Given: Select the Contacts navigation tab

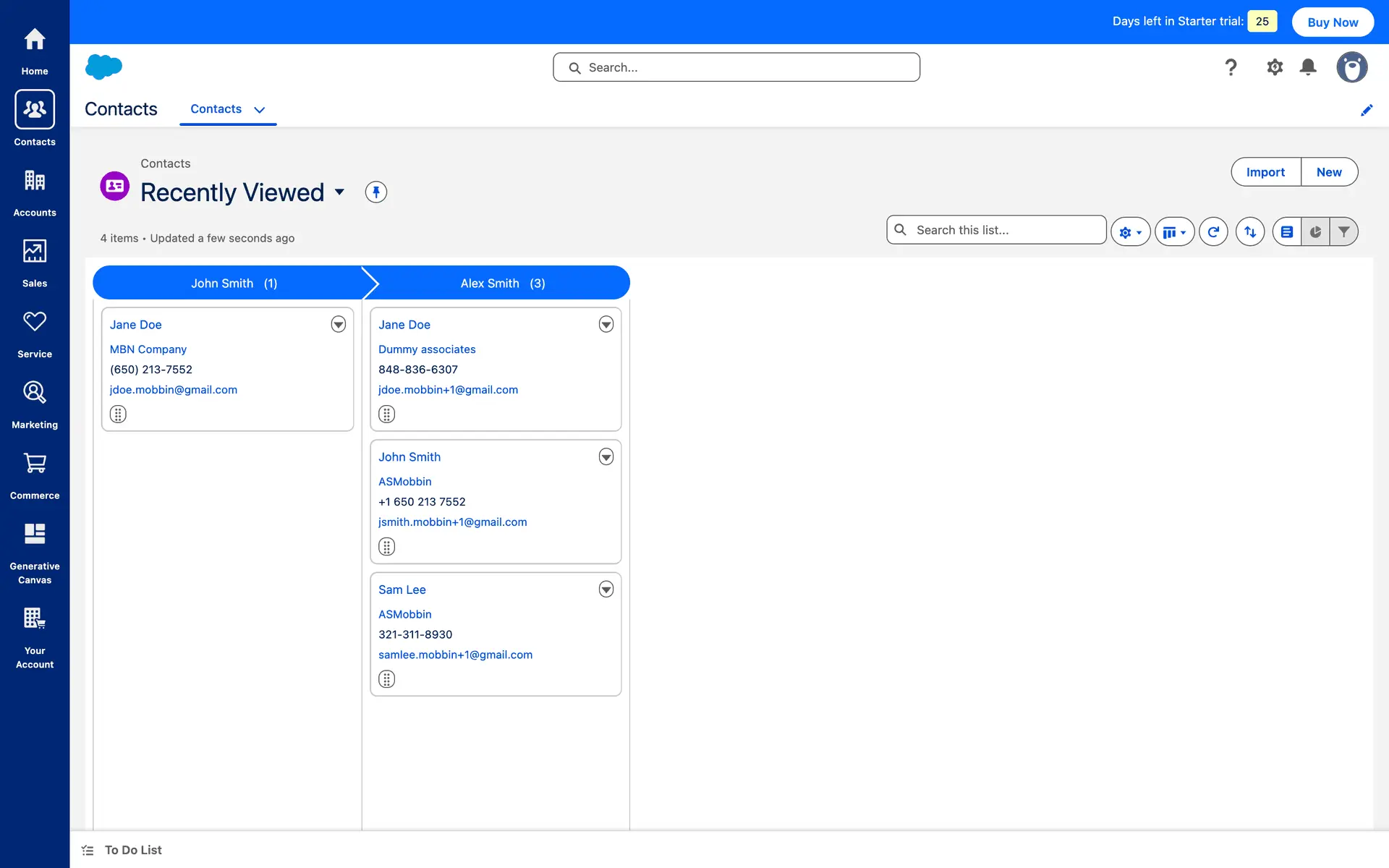Looking at the screenshot, I should pyautogui.click(x=216, y=109).
